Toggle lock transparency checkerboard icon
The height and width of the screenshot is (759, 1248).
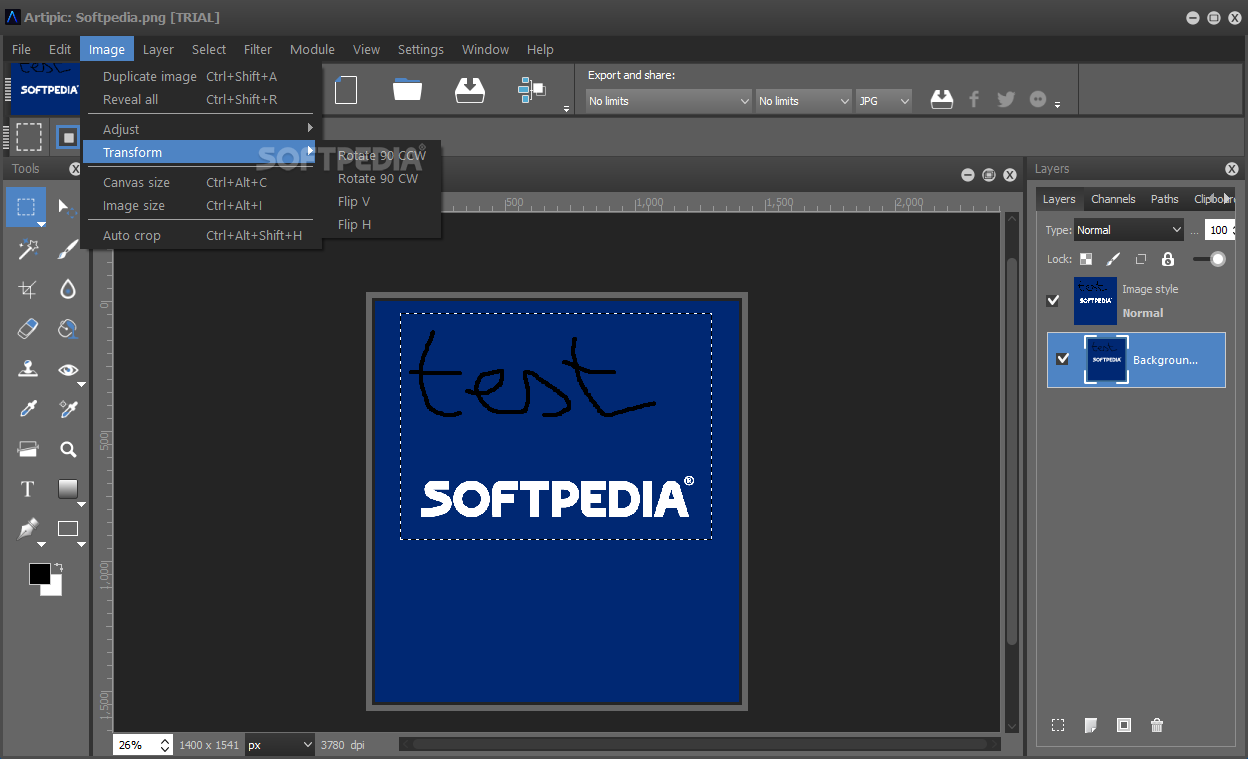tap(1086, 259)
